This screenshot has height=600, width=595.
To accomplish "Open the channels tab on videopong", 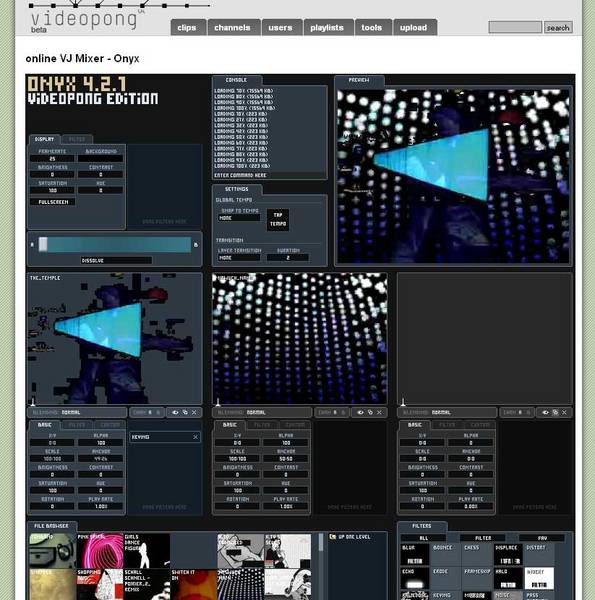I will pyautogui.click(x=233, y=28).
